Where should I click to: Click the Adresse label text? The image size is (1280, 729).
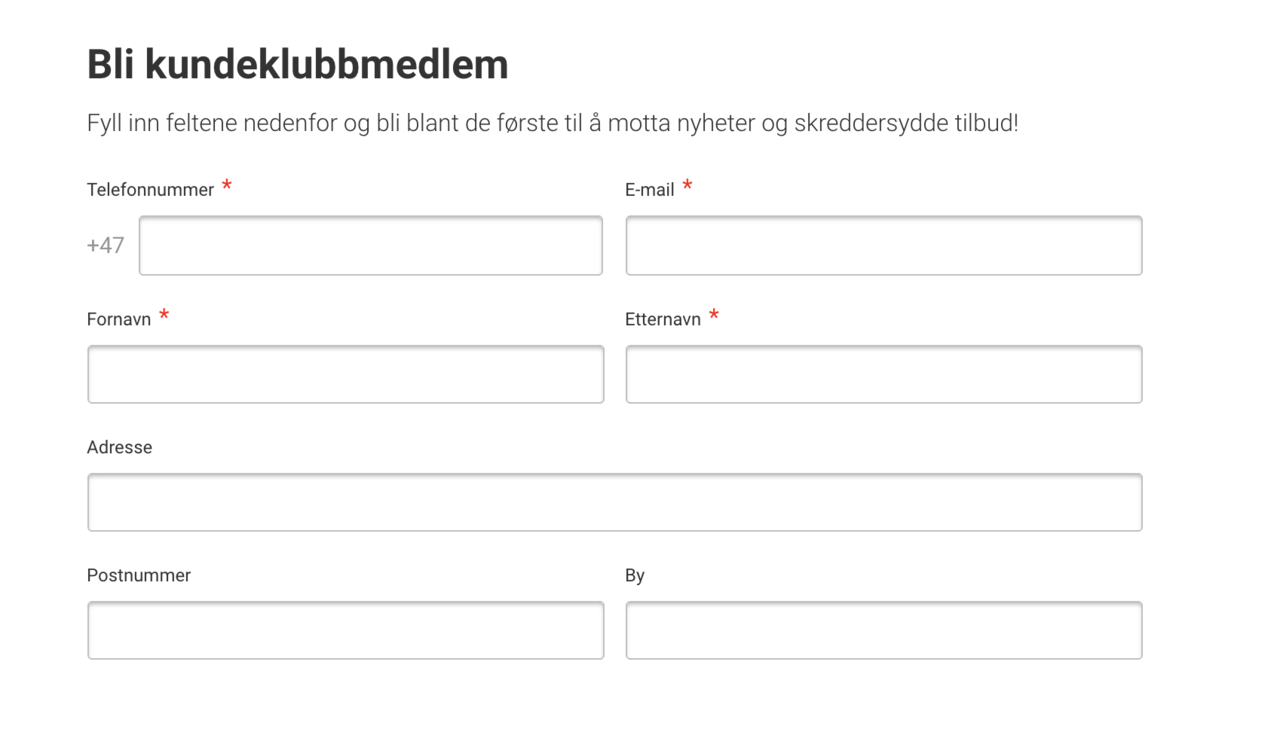point(120,447)
